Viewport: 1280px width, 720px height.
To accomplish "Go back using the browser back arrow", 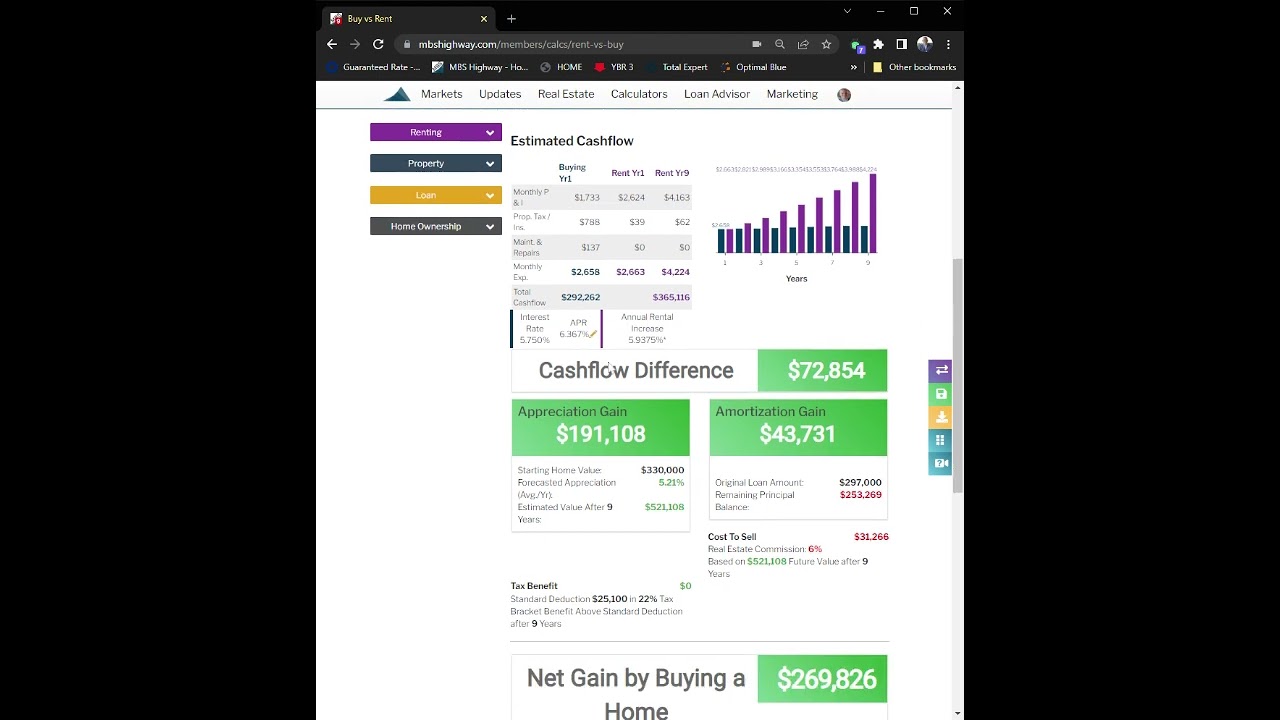I will [x=332, y=44].
